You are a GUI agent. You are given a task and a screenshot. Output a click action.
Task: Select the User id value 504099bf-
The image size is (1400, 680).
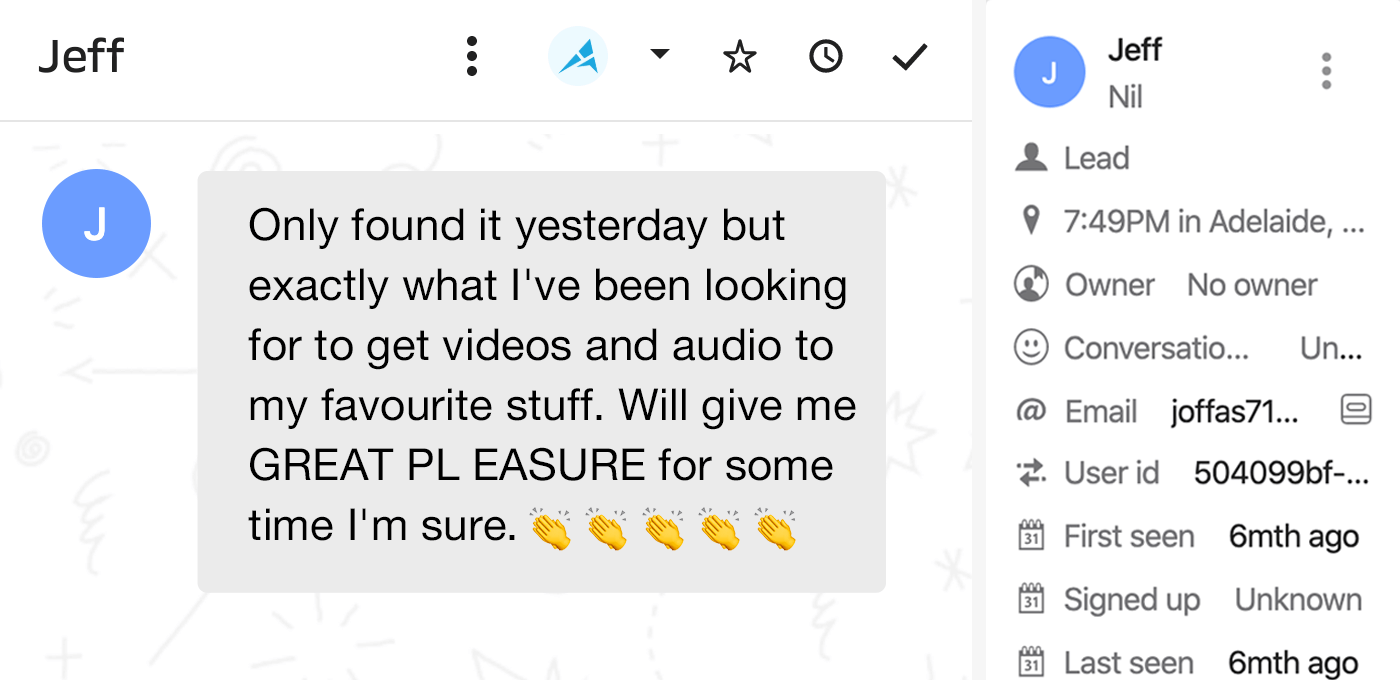(x=1281, y=473)
